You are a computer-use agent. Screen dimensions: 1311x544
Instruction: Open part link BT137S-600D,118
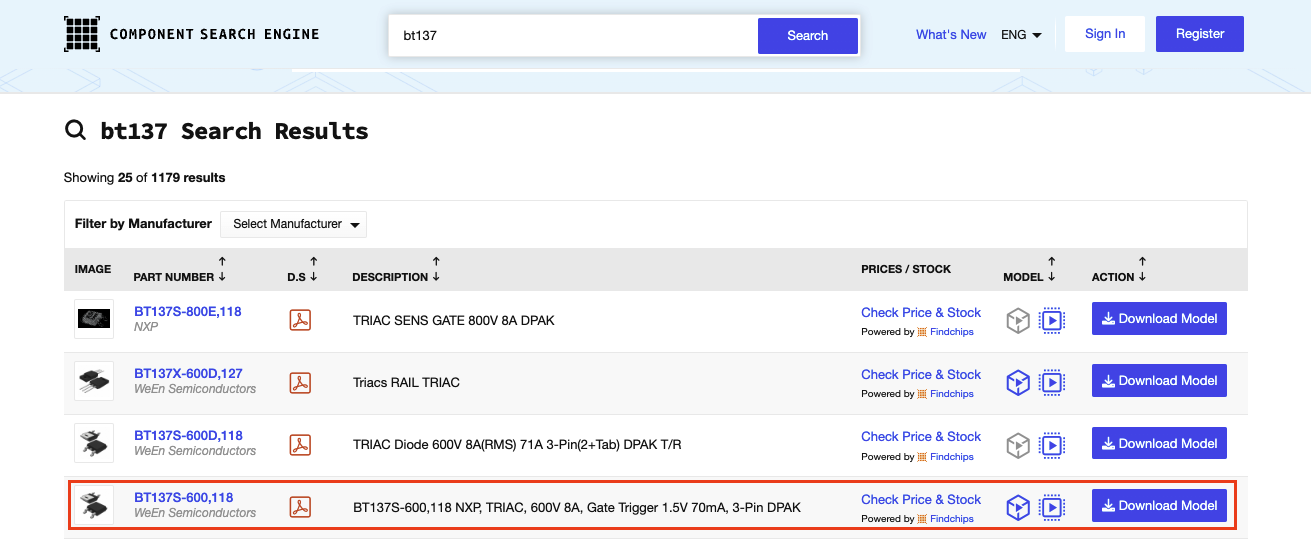click(189, 435)
